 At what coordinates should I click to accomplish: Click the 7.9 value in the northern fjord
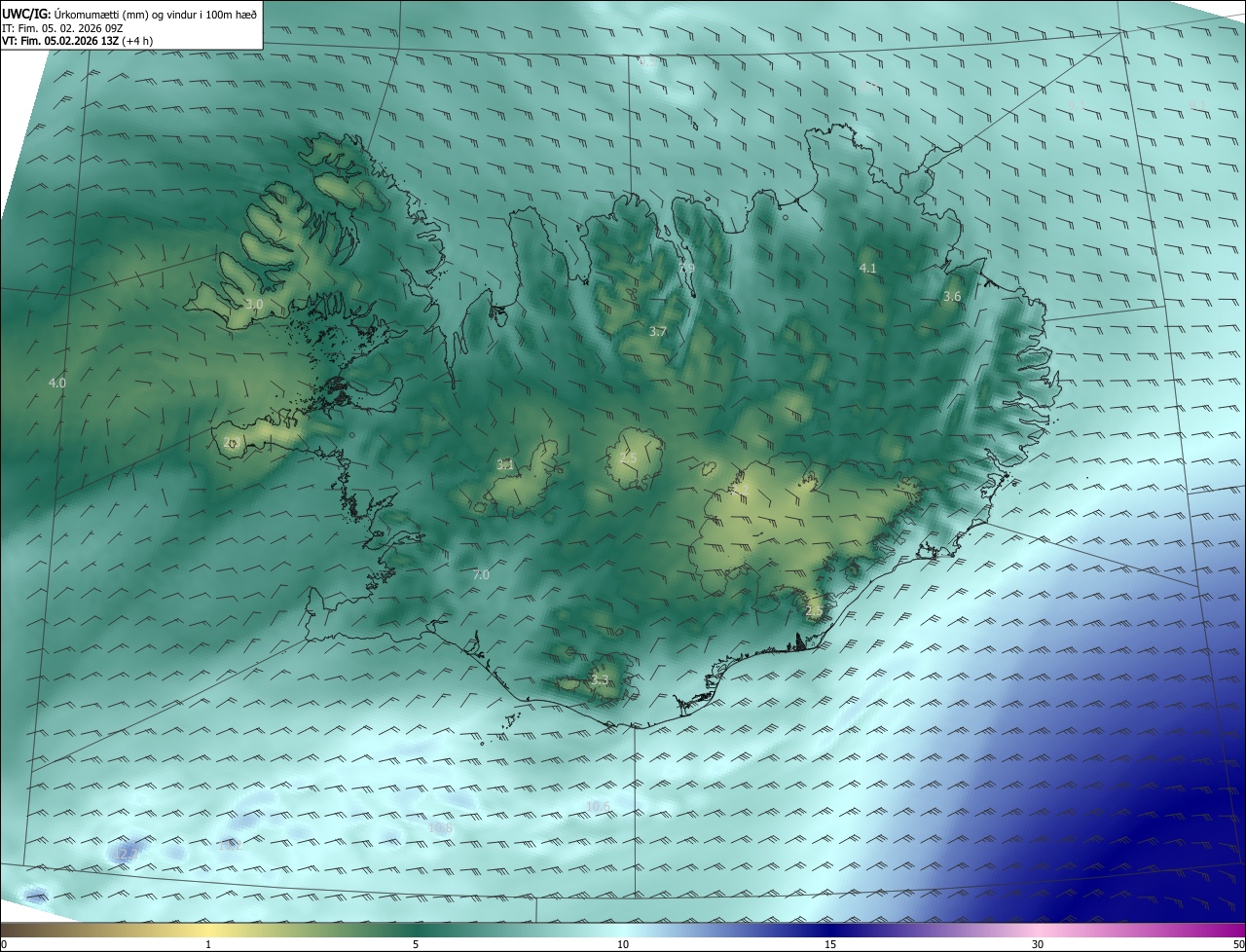point(686,268)
